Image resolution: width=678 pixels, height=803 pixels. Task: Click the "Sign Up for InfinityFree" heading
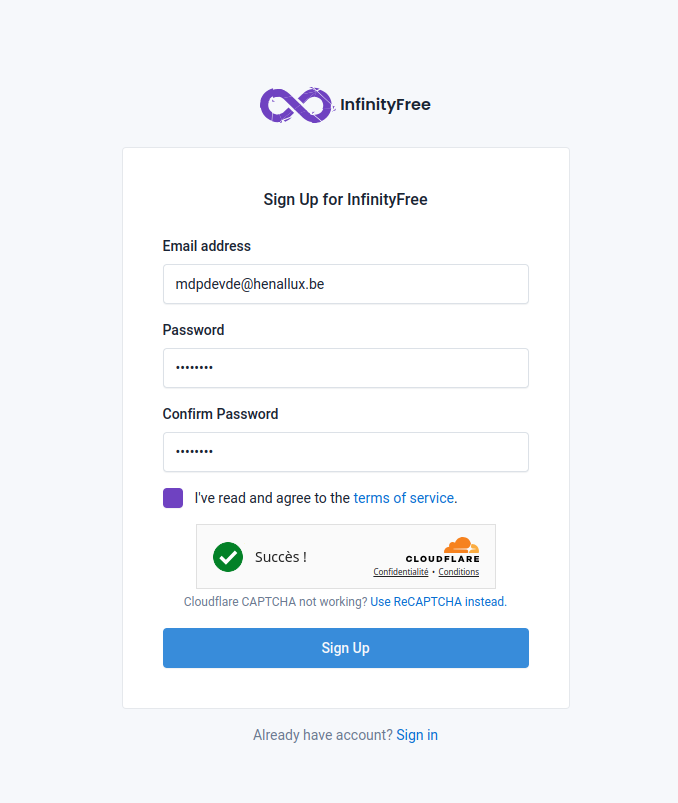[345, 200]
